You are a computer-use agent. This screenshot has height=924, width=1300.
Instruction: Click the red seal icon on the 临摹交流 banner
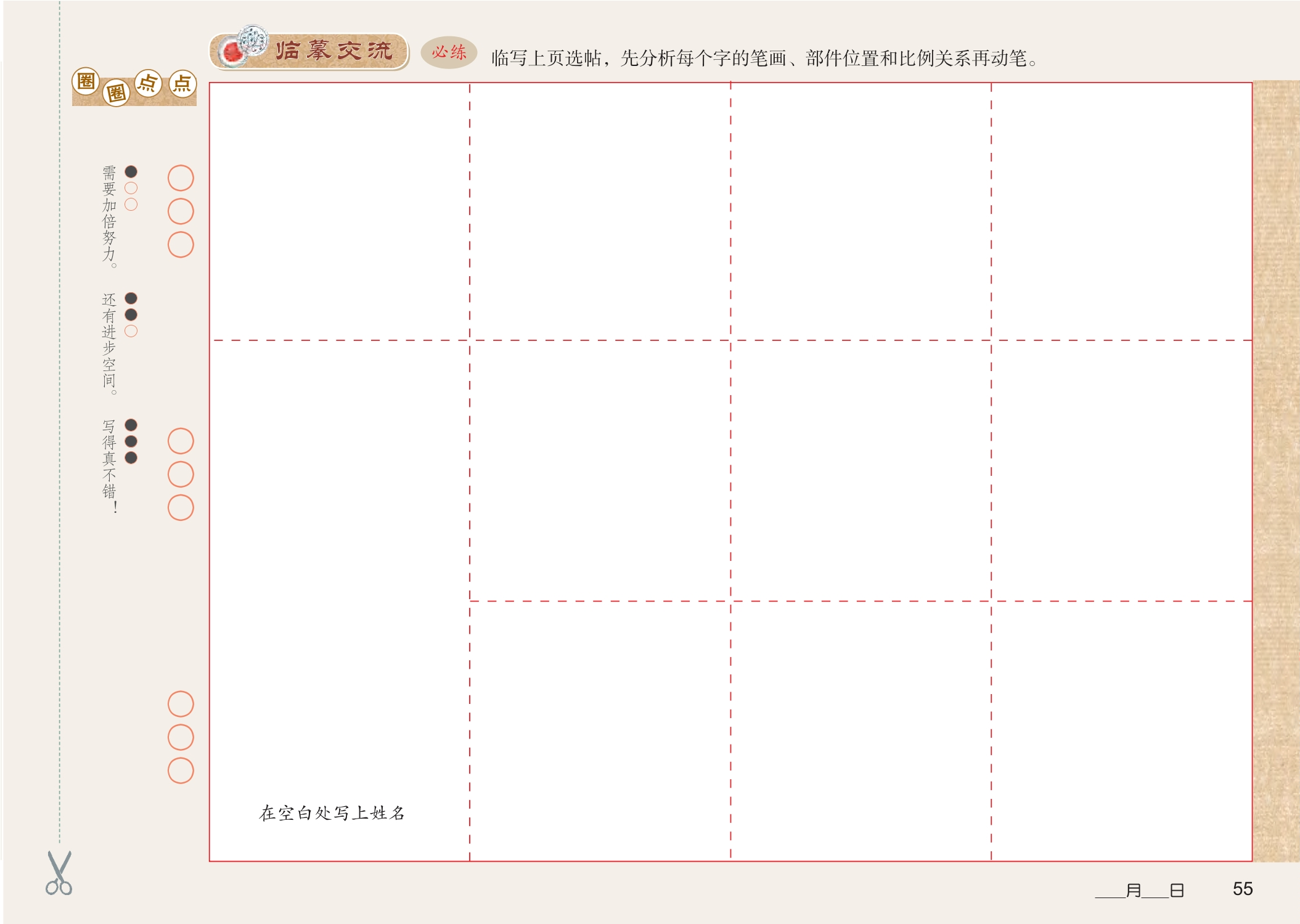pos(234,52)
